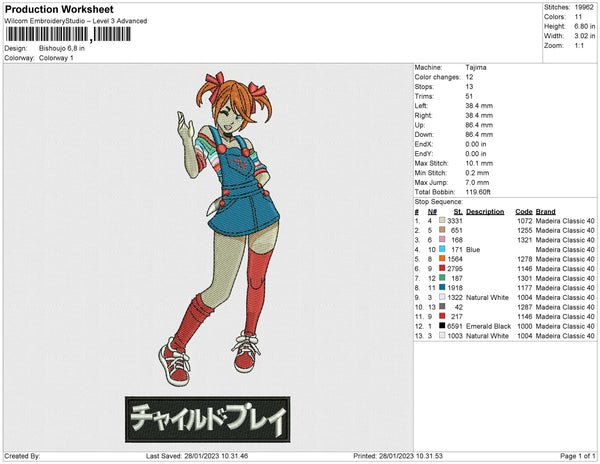The height and width of the screenshot is (464, 600).
Task: Click the Zoom value 1:1
Action: coord(579,46)
